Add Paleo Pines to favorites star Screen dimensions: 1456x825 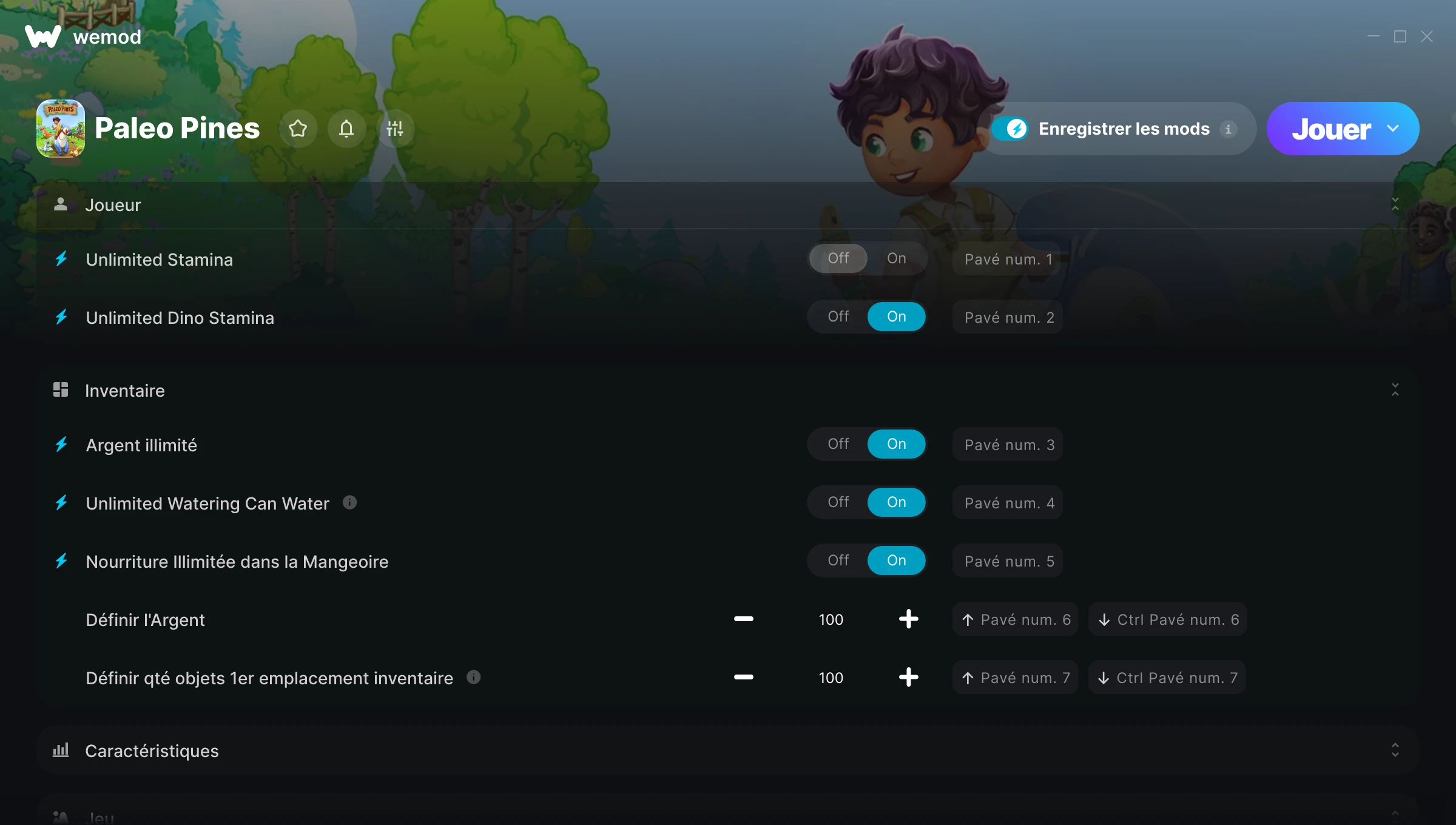[x=298, y=129]
